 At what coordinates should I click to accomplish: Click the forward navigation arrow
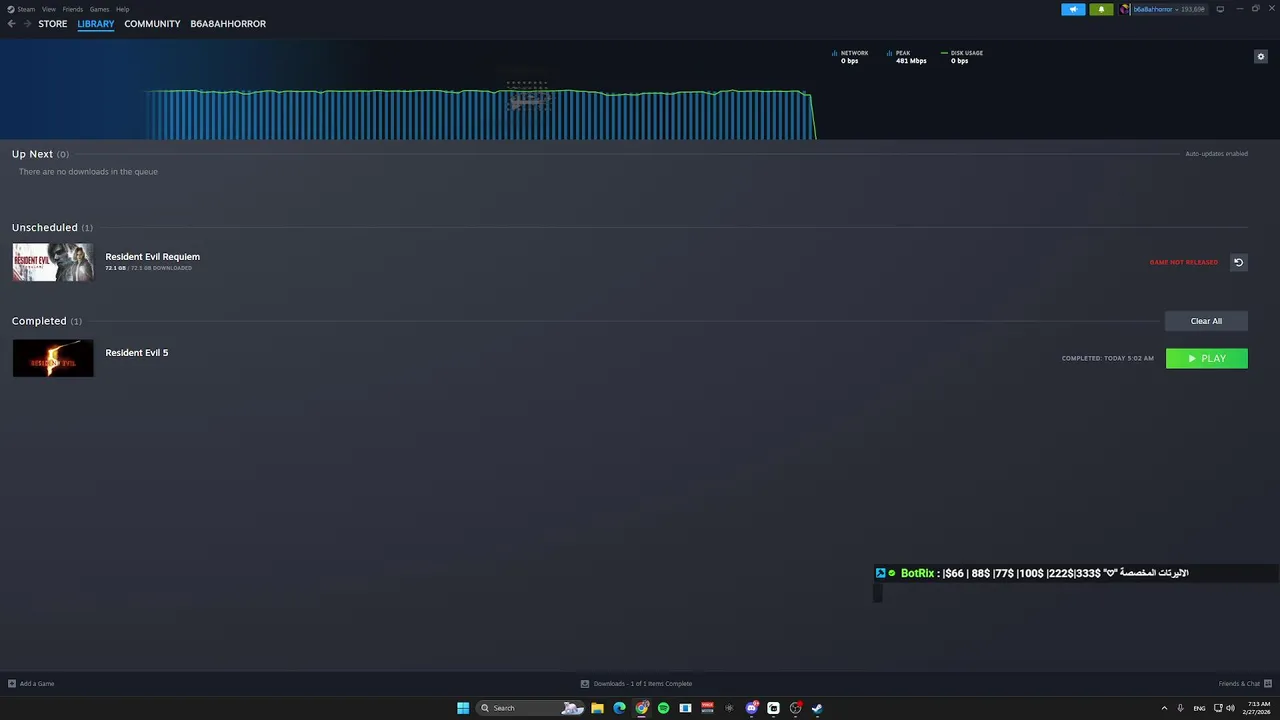coord(27,24)
